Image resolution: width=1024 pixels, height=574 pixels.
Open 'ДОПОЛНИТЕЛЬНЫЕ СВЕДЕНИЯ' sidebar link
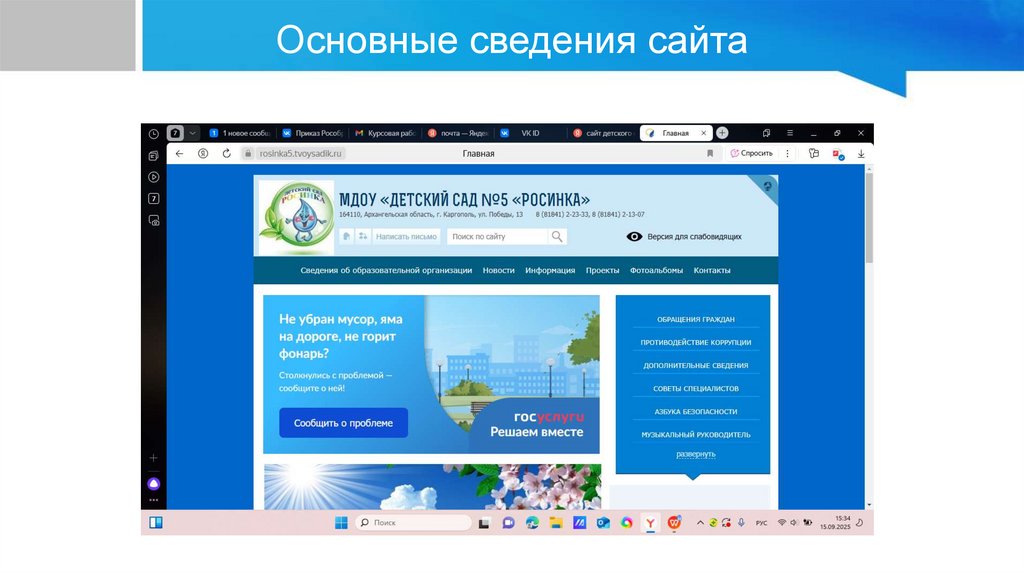click(696, 366)
